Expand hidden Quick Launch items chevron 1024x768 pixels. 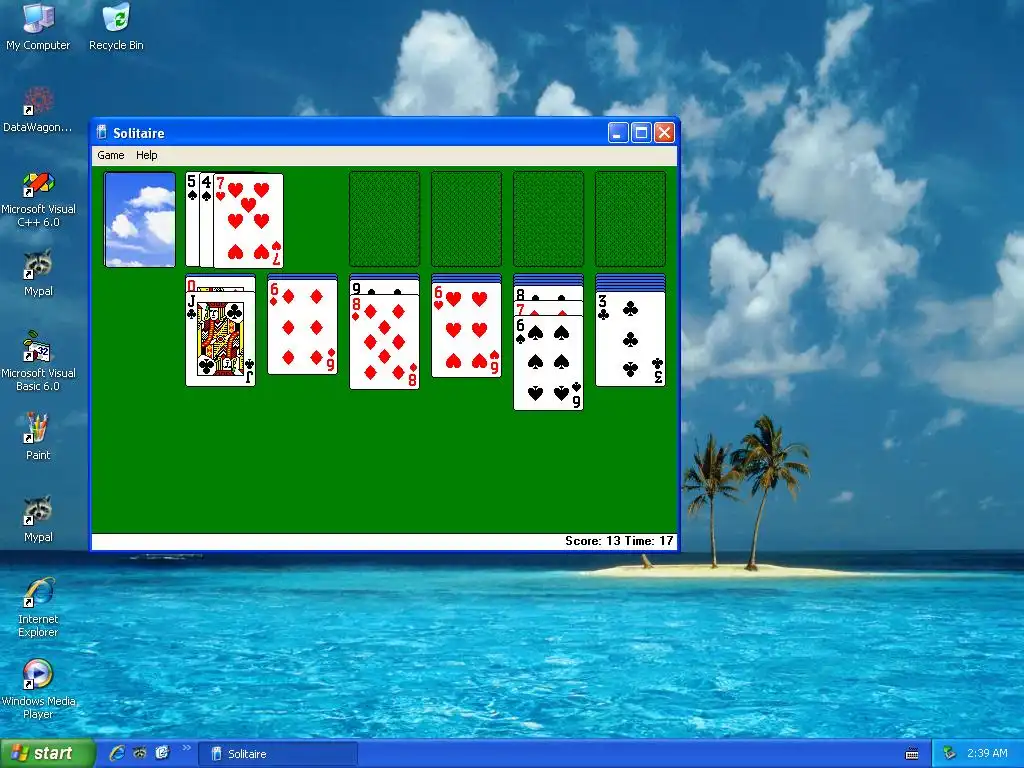click(186, 748)
